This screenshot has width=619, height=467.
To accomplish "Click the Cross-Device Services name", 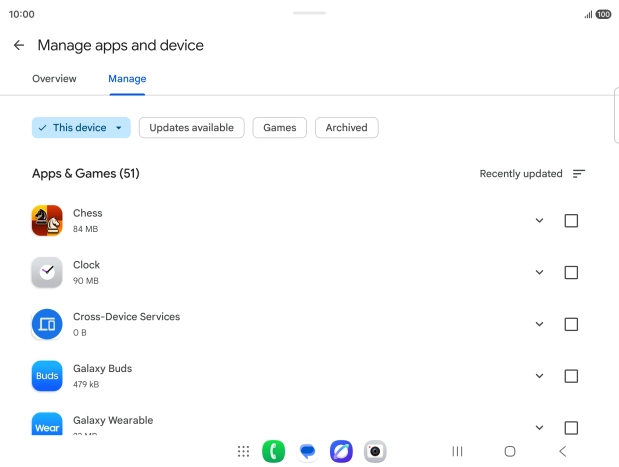I will pos(126,317).
